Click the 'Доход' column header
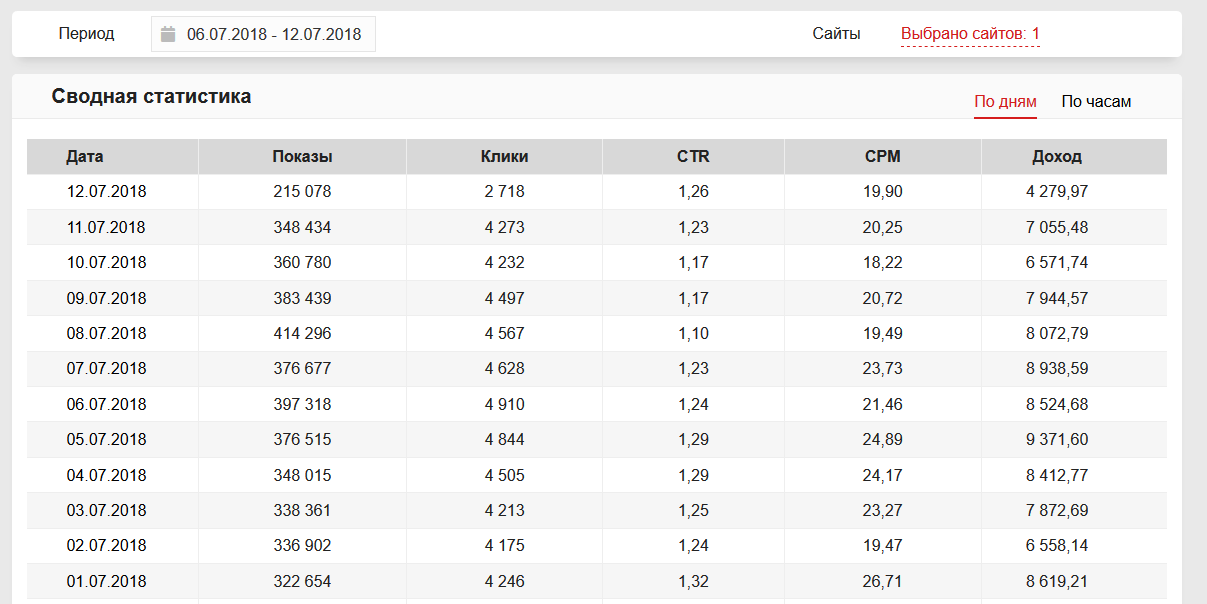1207x604 pixels. 1057,157
